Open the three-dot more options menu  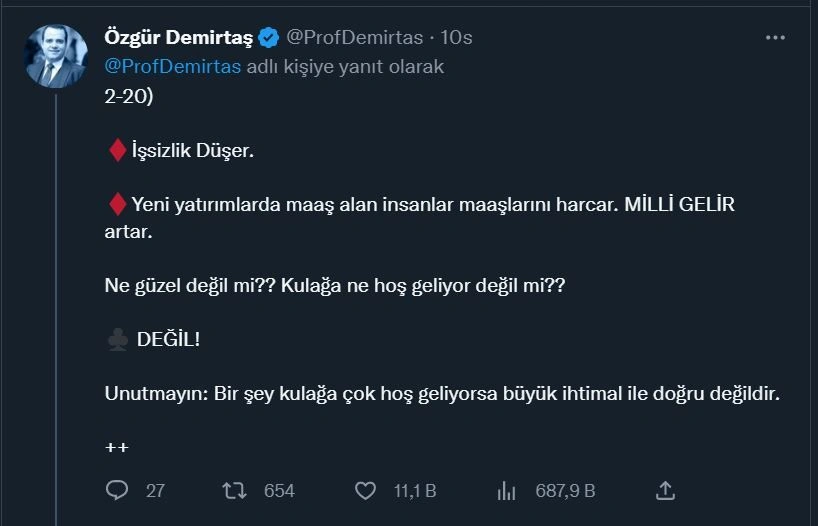coord(775,37)
